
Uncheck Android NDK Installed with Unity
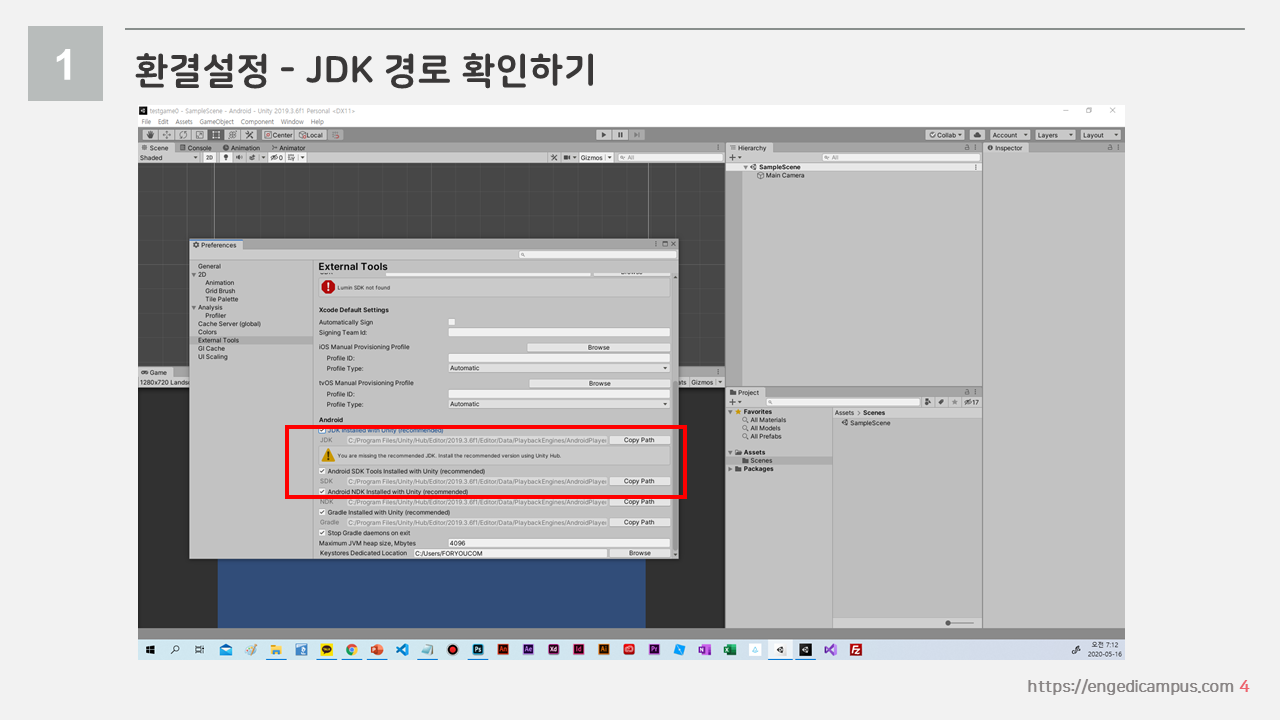click(322, 492)
